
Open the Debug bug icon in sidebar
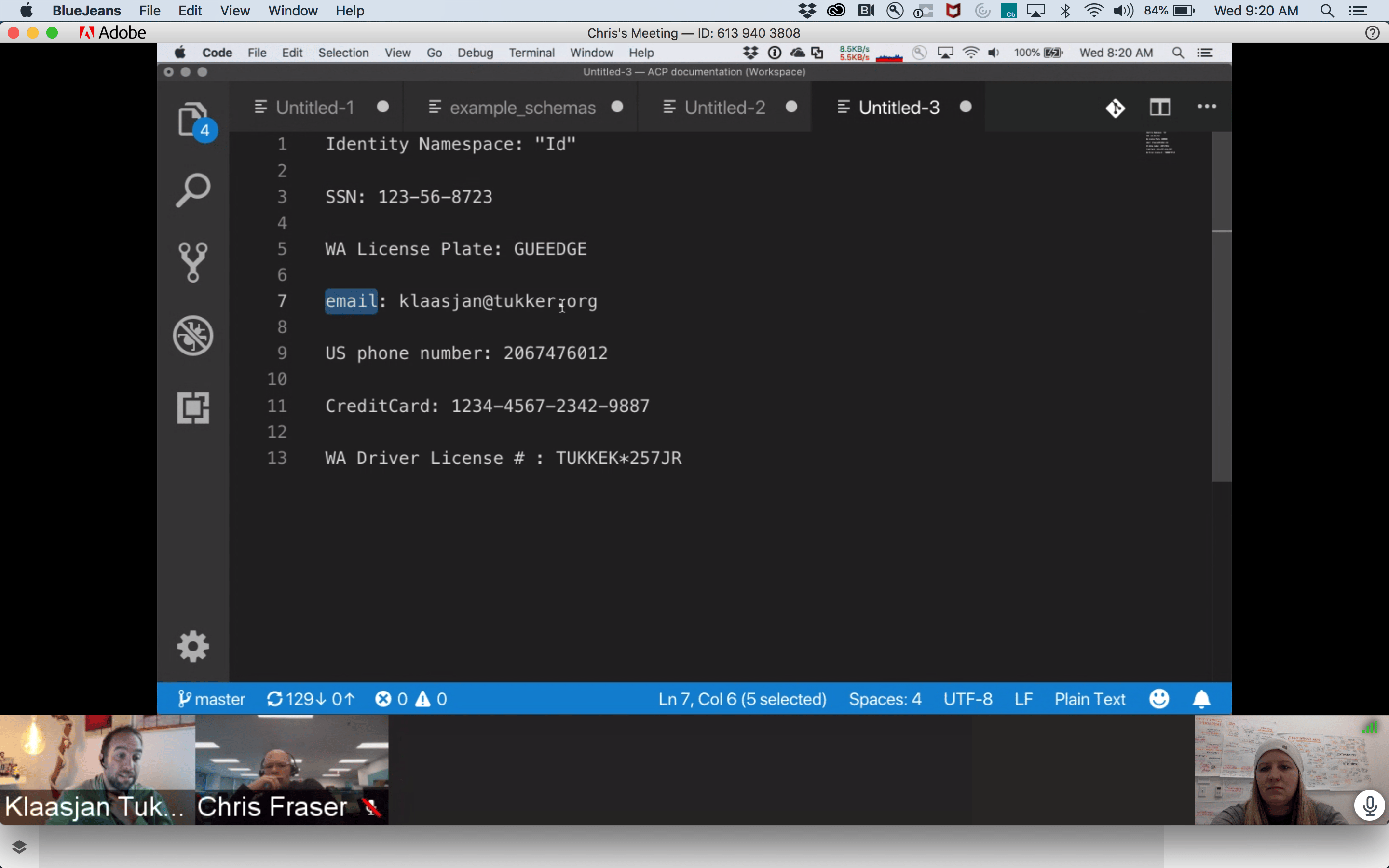pyautogui.click(x=193, y=335)
